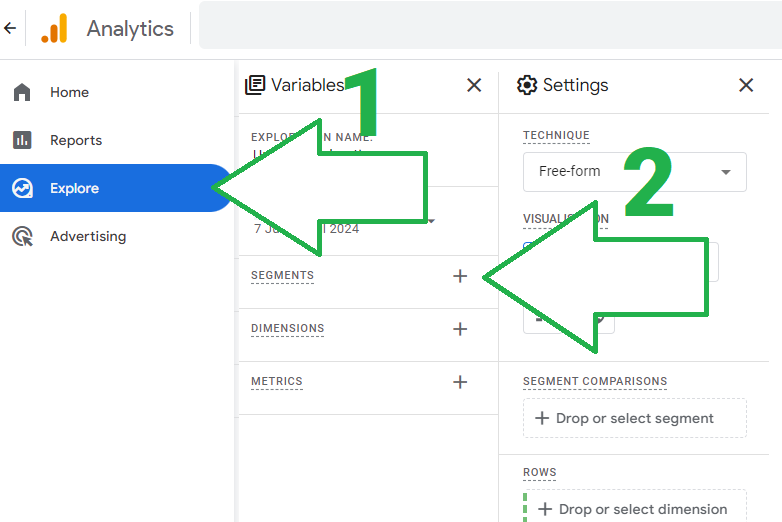Add a new segment with plus icon
This screenshot has height=522, width=782.
(460, 276)
